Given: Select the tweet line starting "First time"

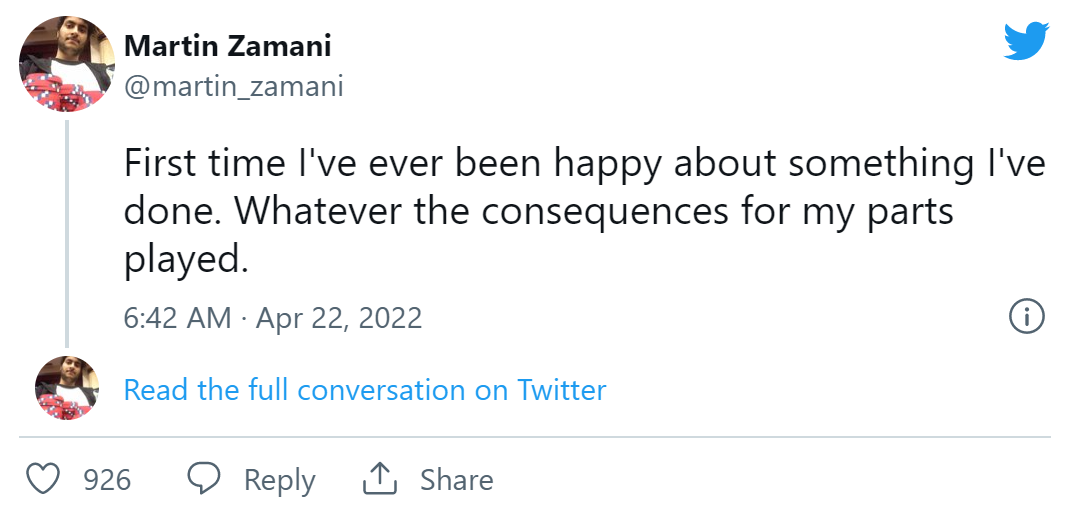Looking at the screenshot, I should point(584,165).
